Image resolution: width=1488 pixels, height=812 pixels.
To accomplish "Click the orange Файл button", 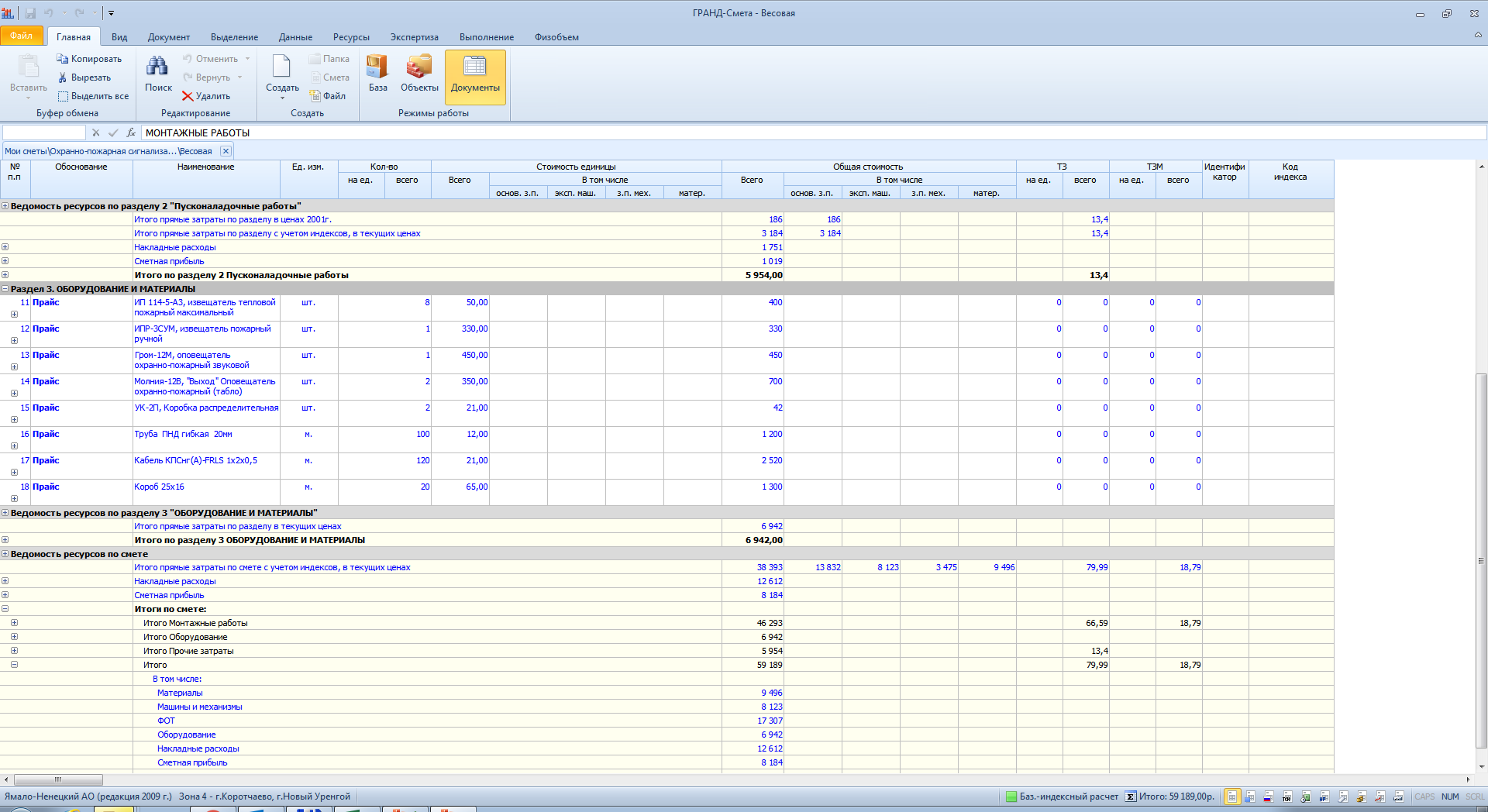I will pos(22,36).
